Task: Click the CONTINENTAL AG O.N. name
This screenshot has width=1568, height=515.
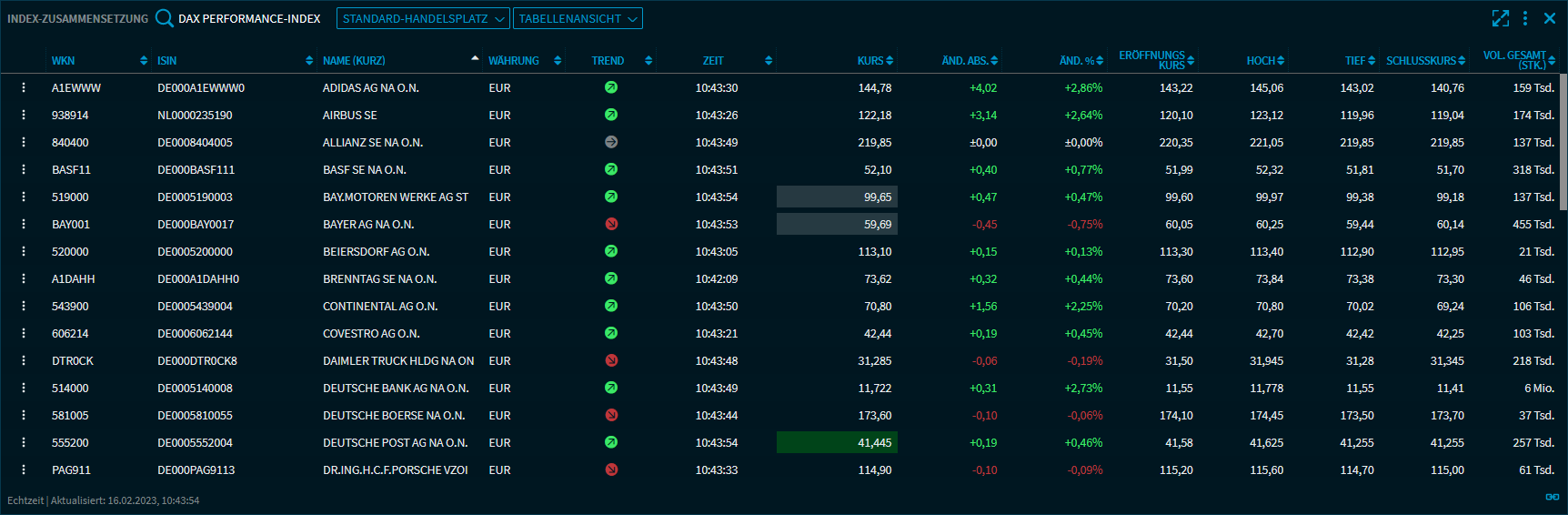Action: click(380, 307)
